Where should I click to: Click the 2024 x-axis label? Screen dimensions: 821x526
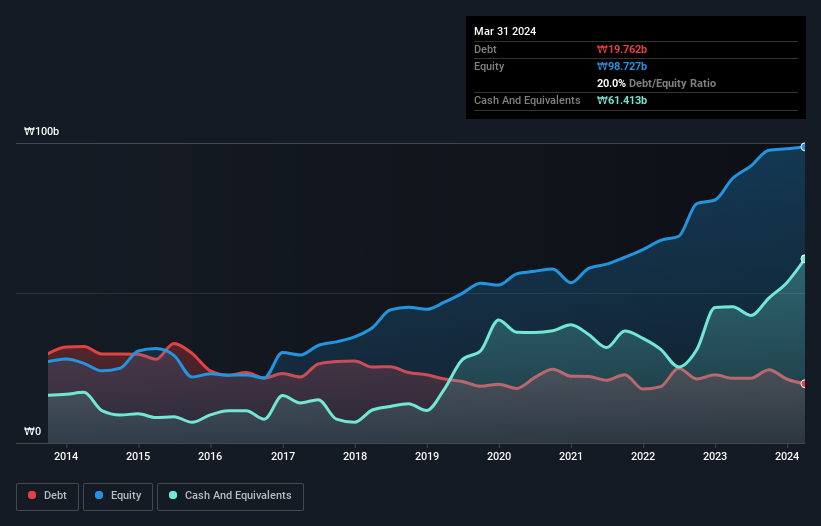click(x=787, y=456)
